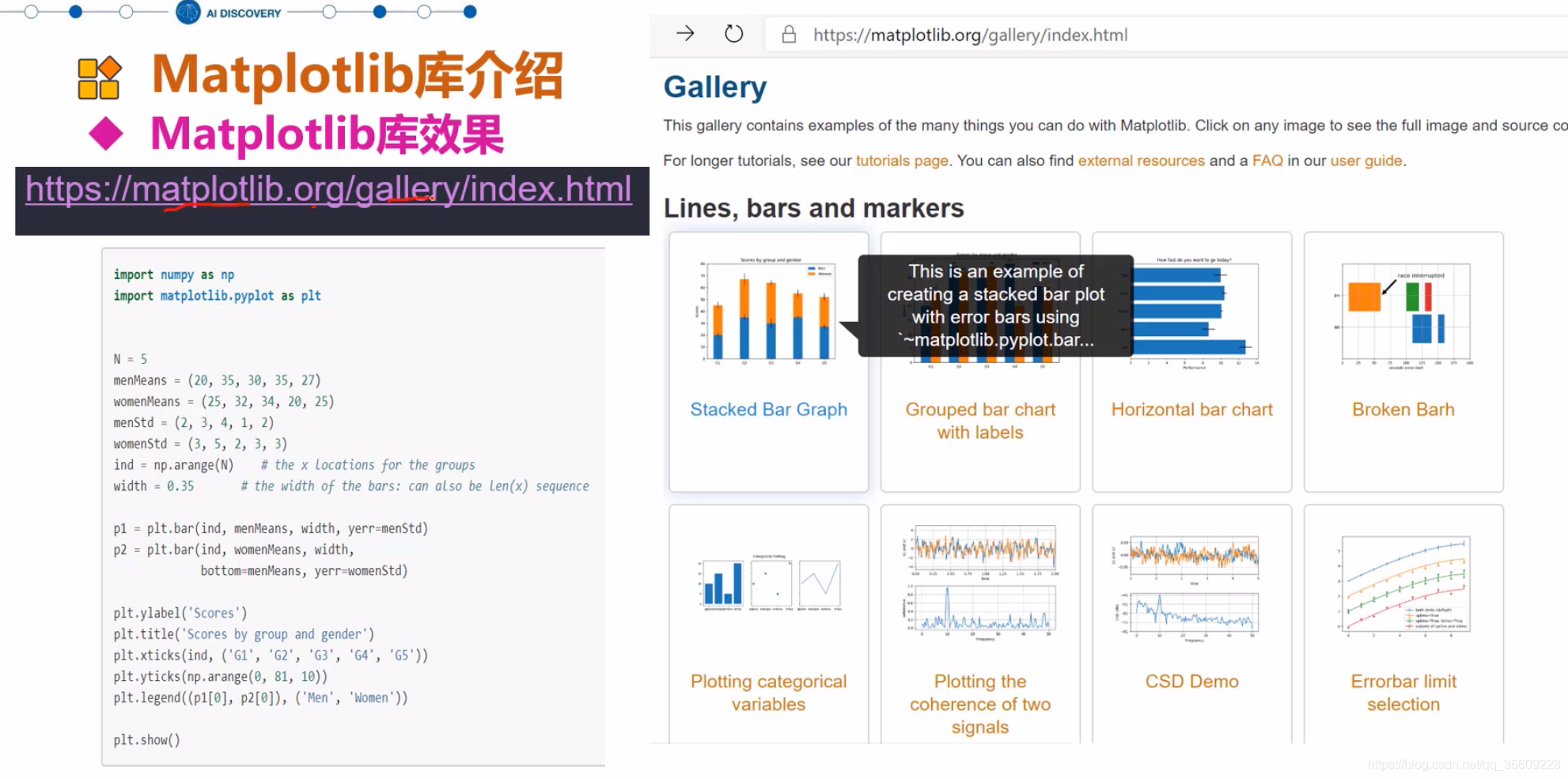The image size is (1568, 779).
Task: Click the padlock site info icon
Action: (x=789, y=34)
